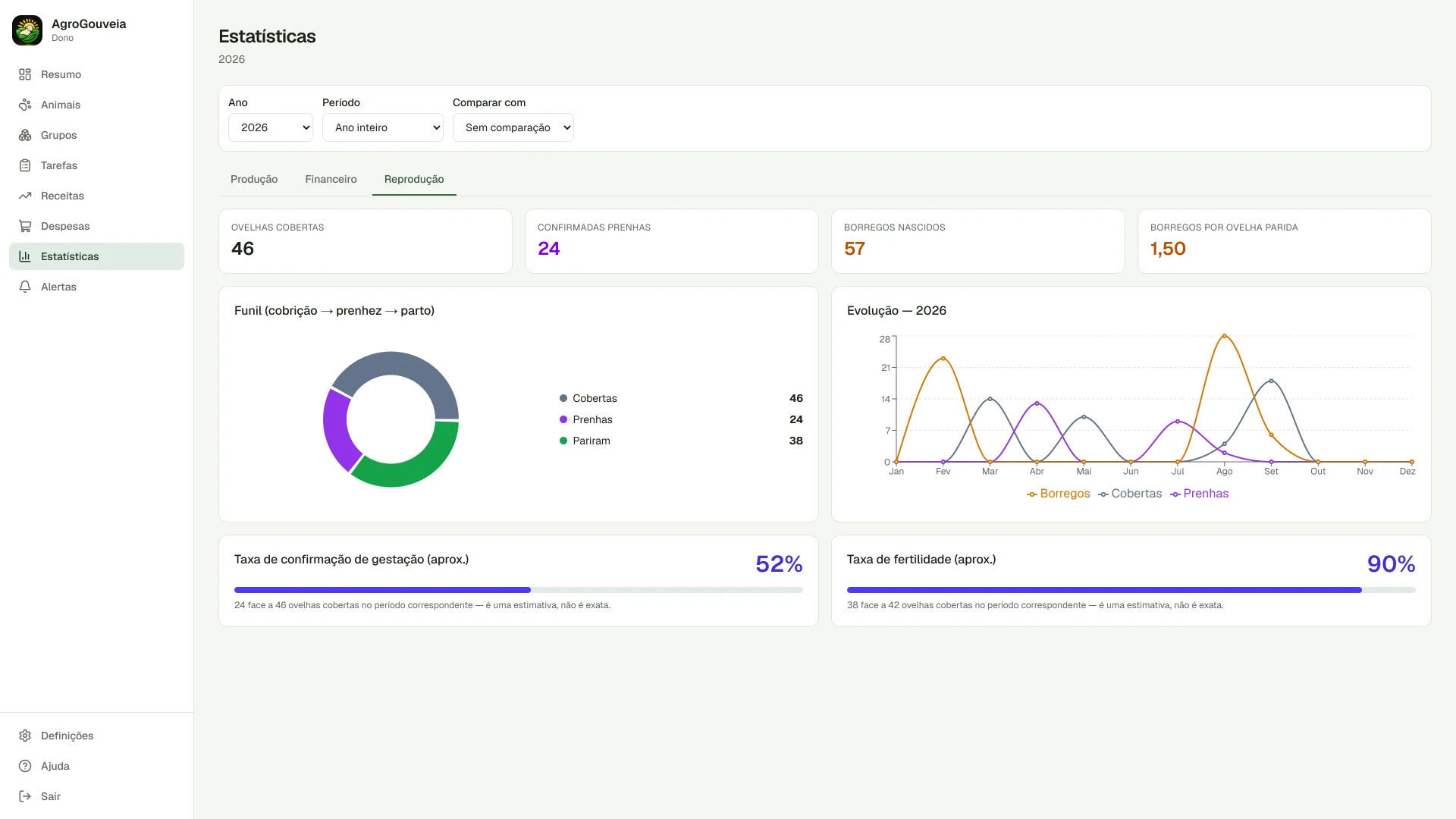Click the value 1,50 per ovelha parida
This screenshot has width=1456, height=819.
[1168, 249]
